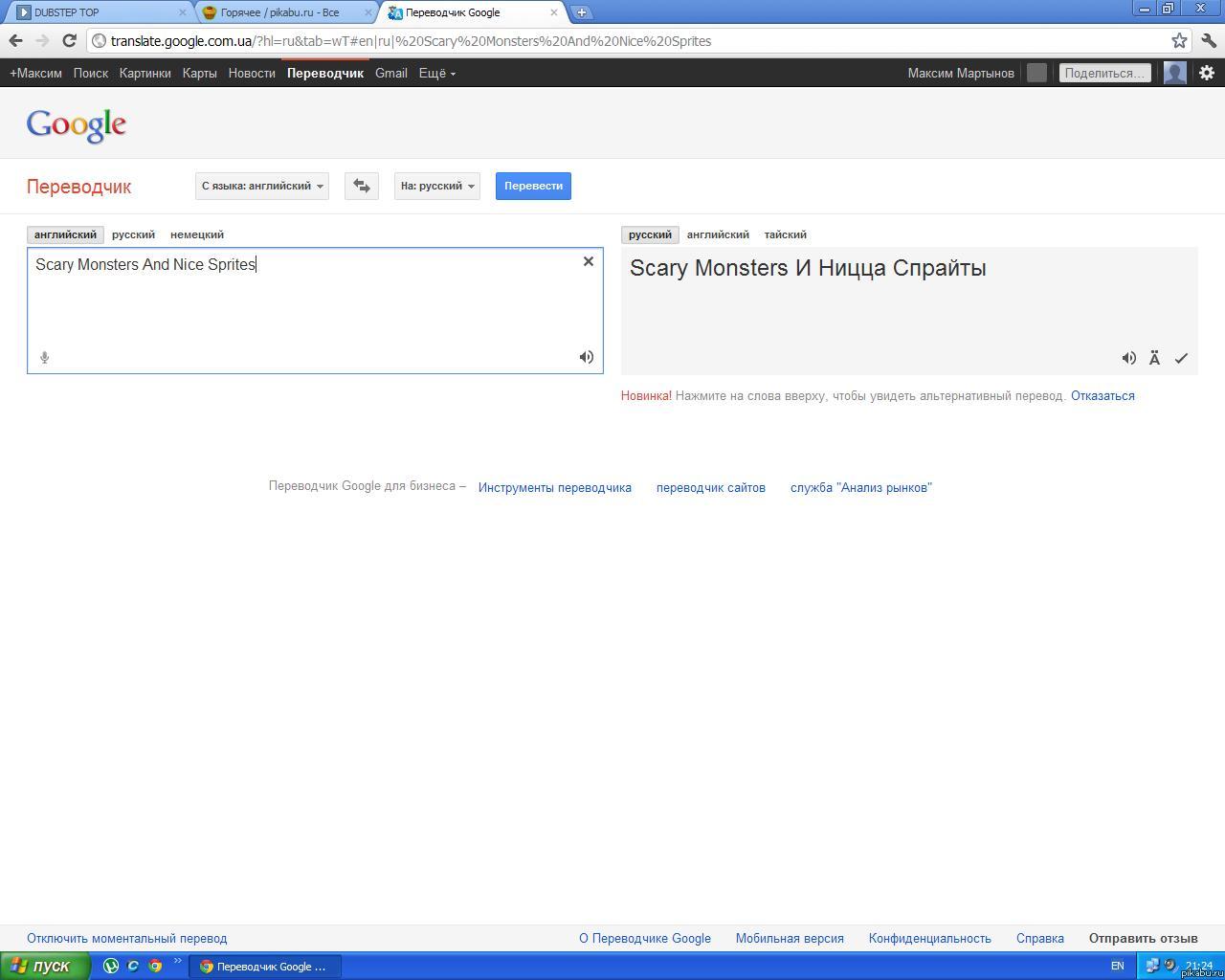Open the 'На: русский' dropdown

(437, 186)
